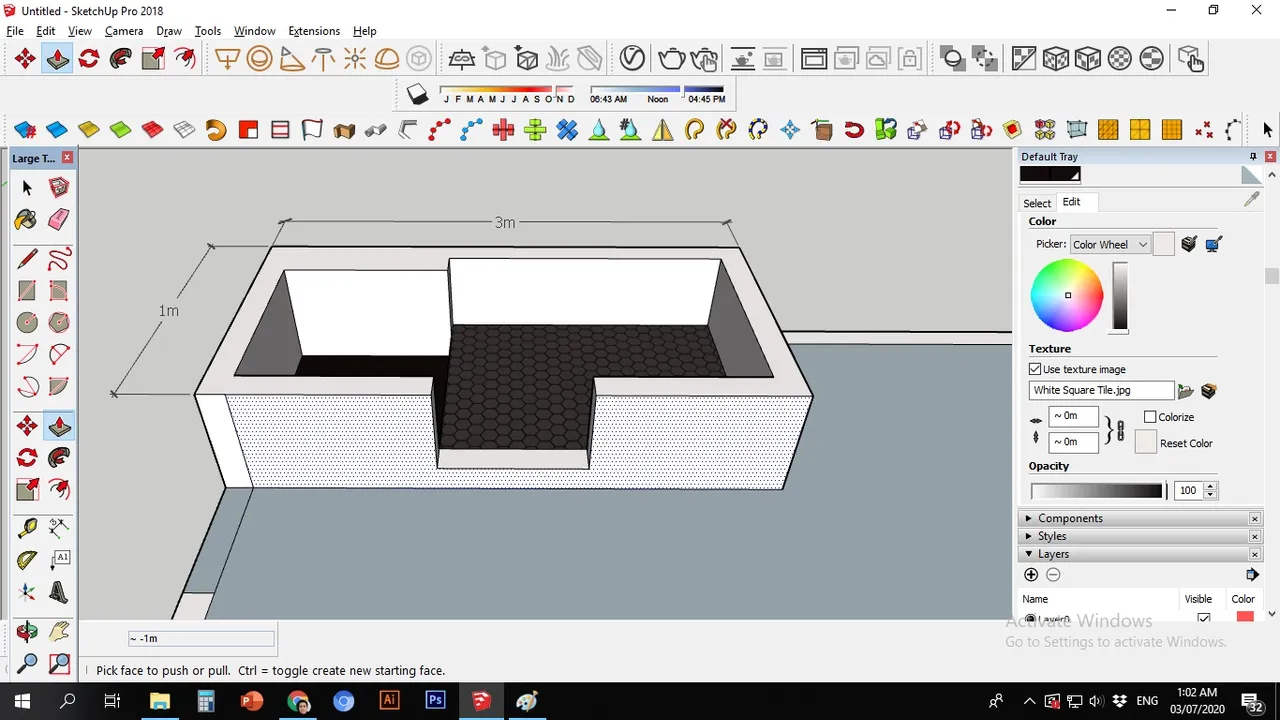This screenshot has height=720, width=1280.
Task: Activate the Line pencil tool
Action: point(27,259)
